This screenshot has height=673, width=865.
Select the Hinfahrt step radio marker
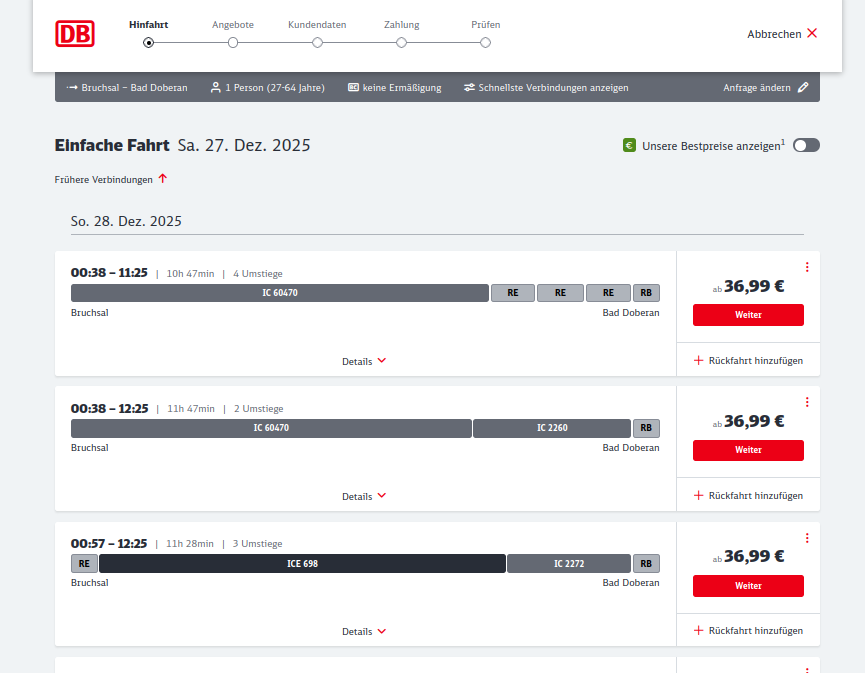pos(149,42)
